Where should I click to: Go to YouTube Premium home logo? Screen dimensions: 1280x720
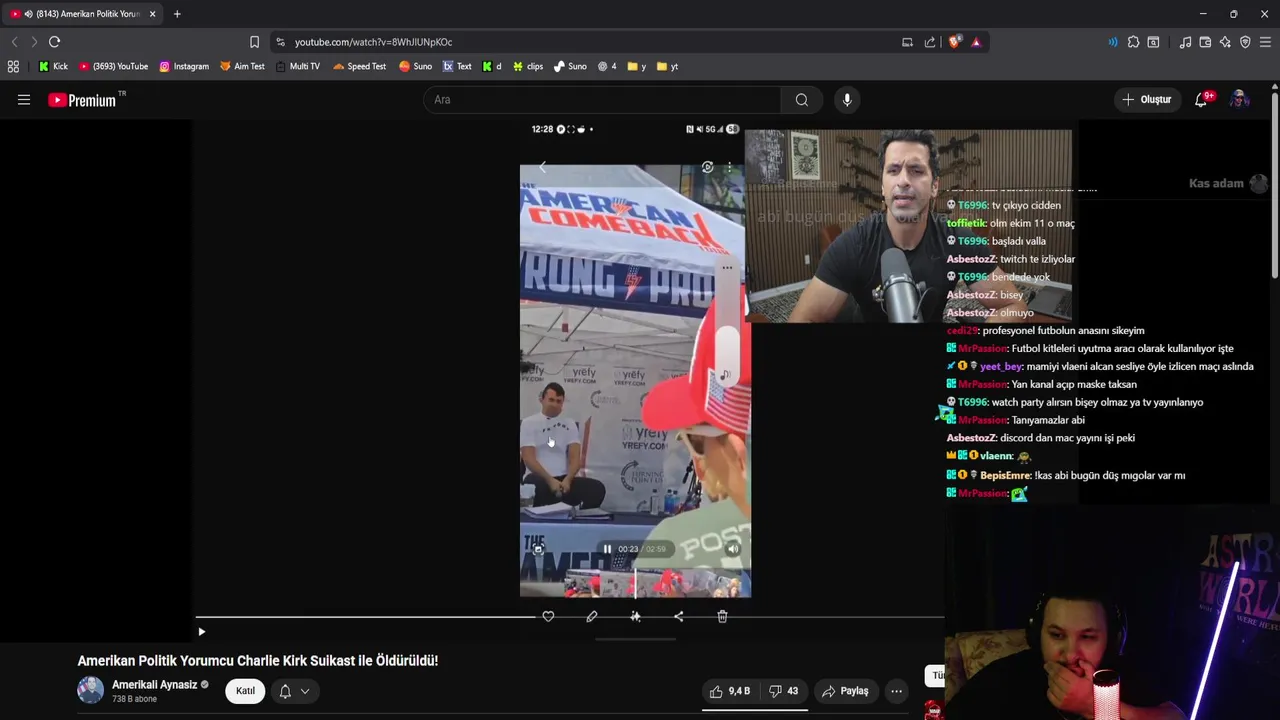coord(82,100)
